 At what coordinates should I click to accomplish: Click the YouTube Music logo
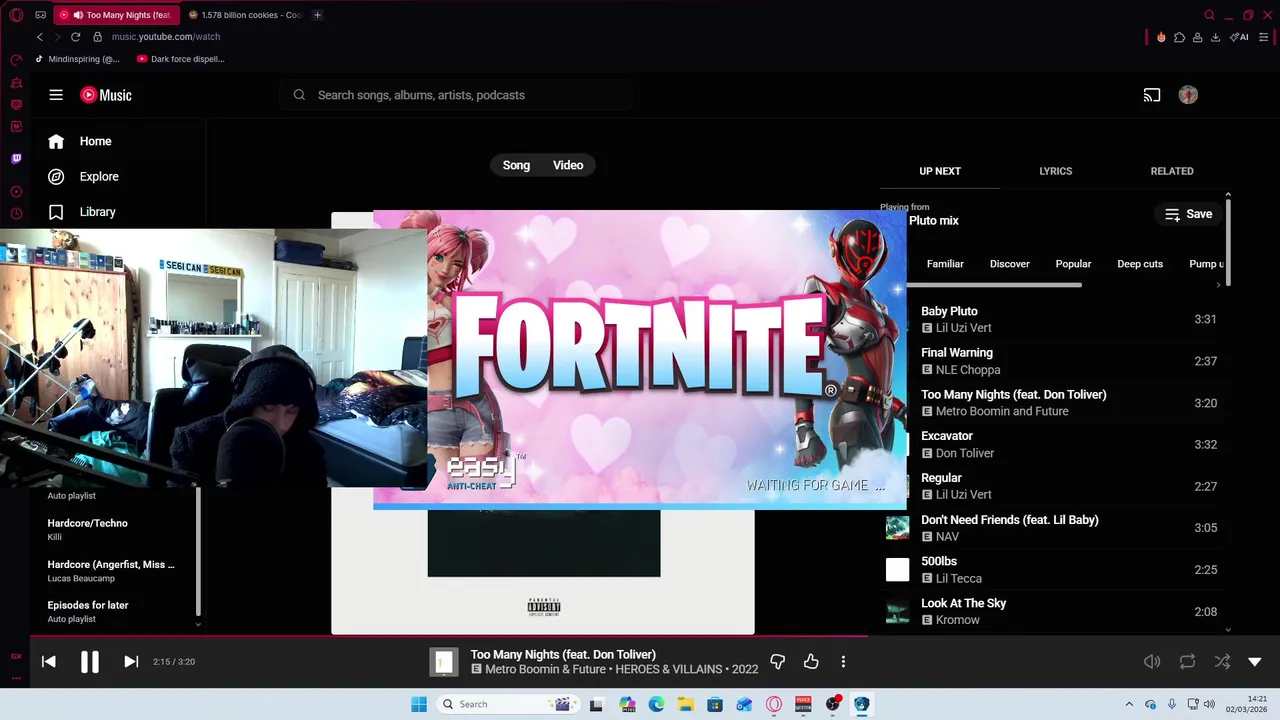pyautogui.click(x=106, y=95)
